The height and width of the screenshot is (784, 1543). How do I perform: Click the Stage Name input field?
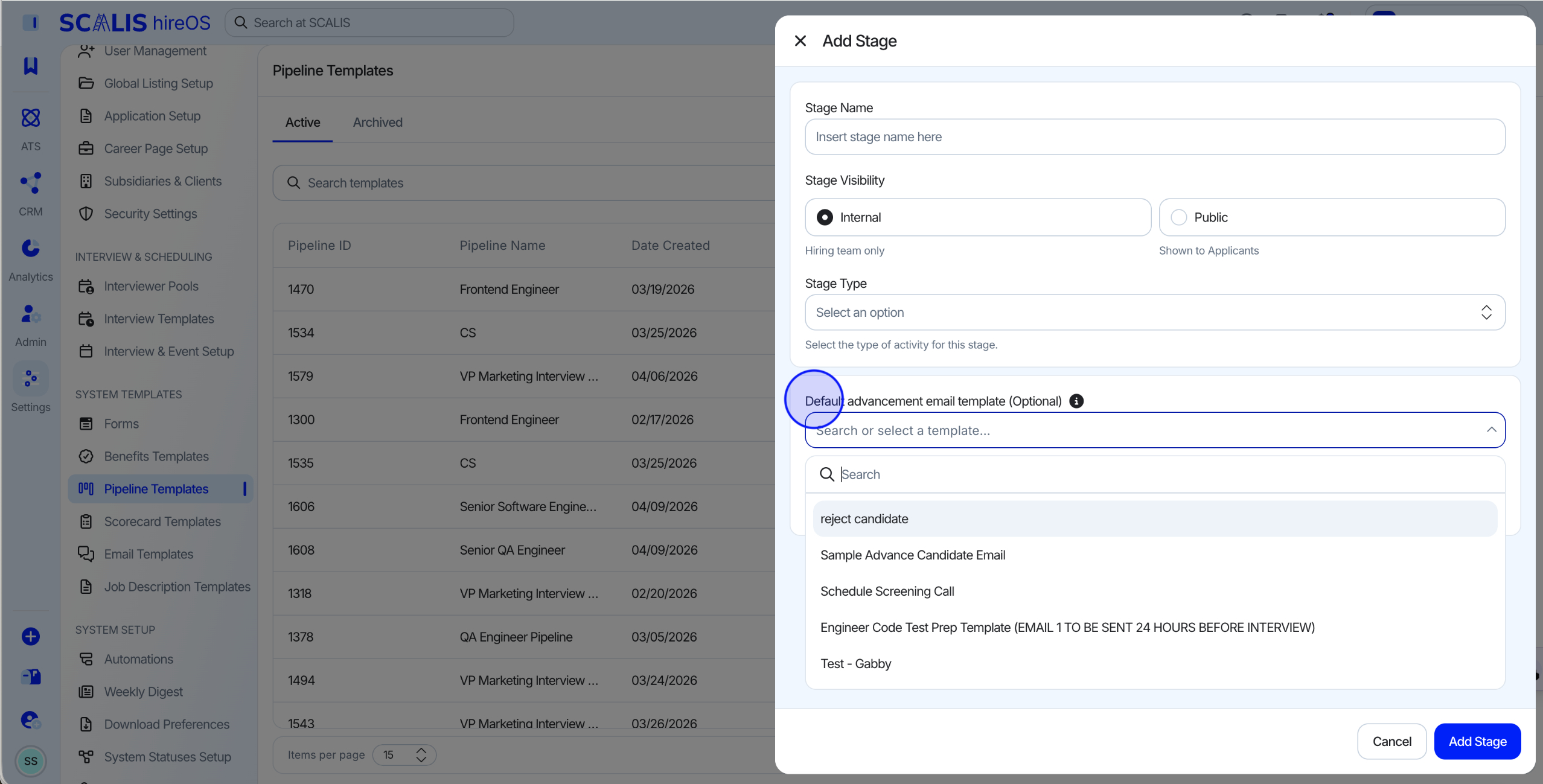(x=1155, y=137)
